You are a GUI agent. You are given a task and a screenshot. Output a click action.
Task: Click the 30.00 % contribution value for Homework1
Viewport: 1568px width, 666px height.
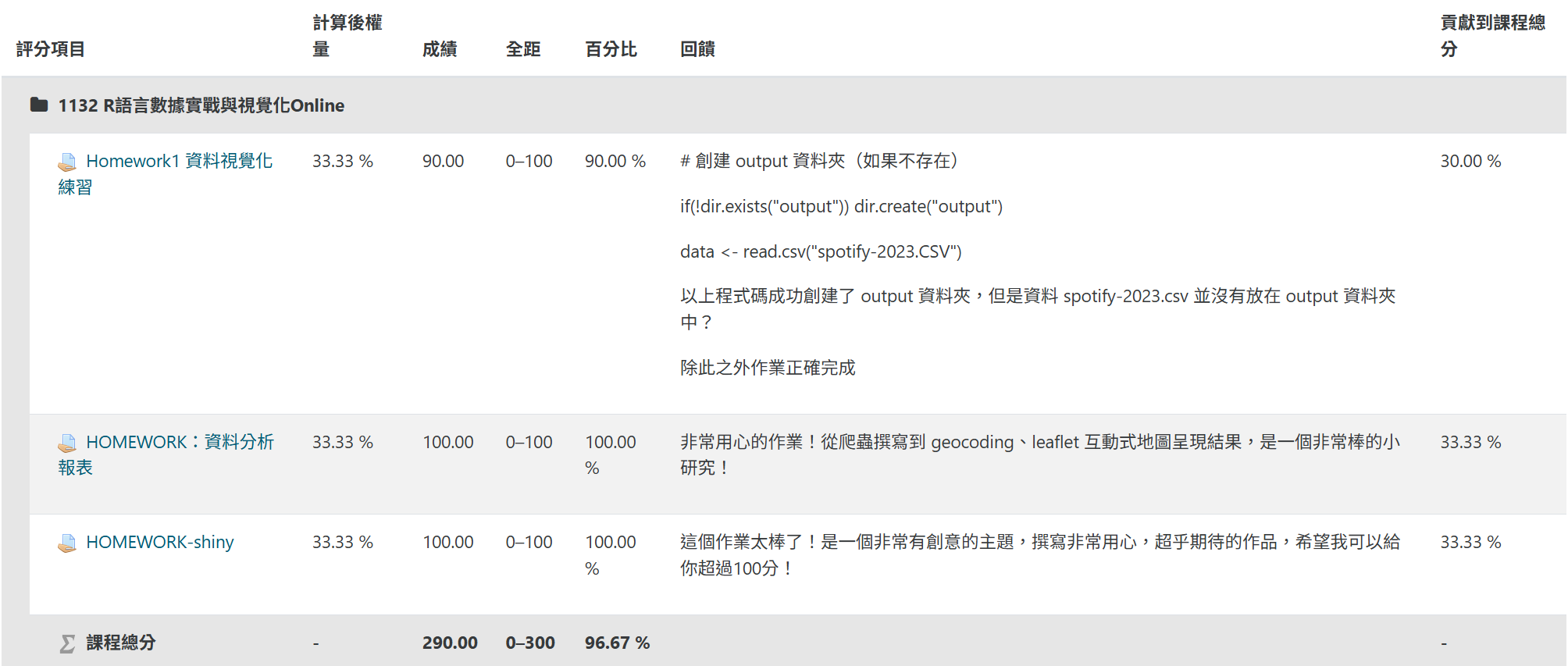(1470, 161)
